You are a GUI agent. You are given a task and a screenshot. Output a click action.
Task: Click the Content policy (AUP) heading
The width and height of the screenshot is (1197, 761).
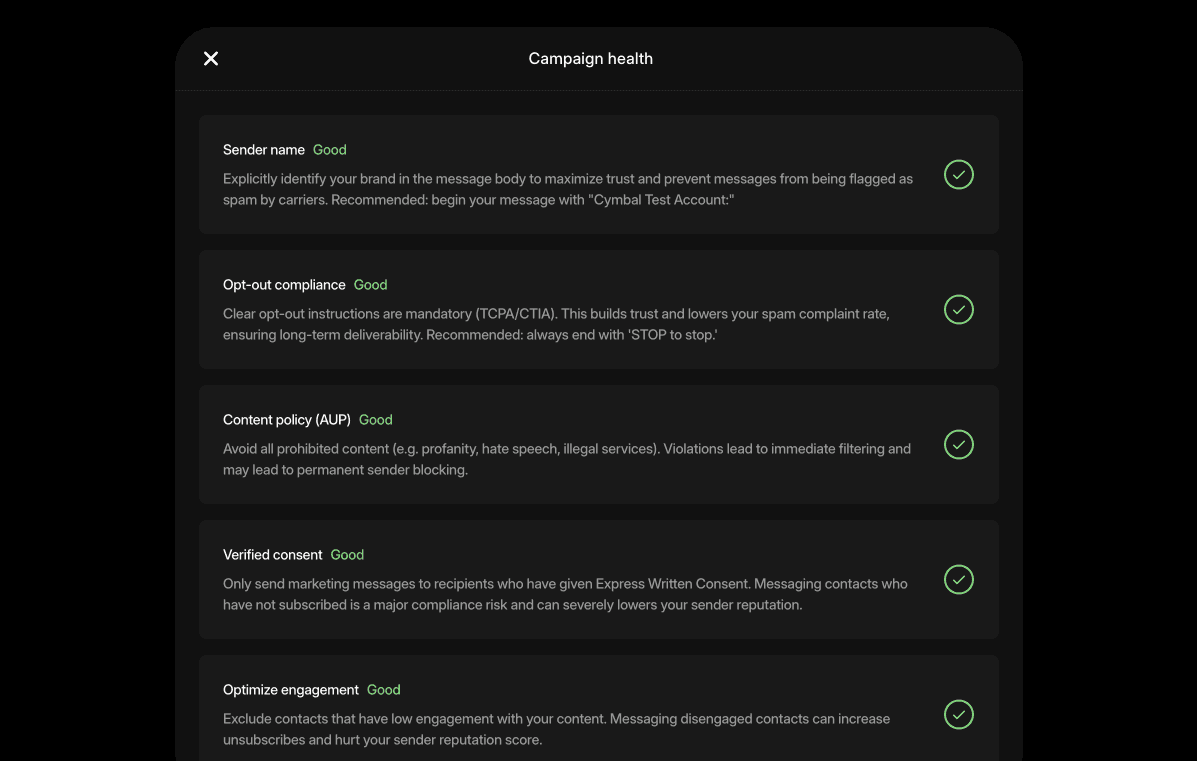click(287, 420)
